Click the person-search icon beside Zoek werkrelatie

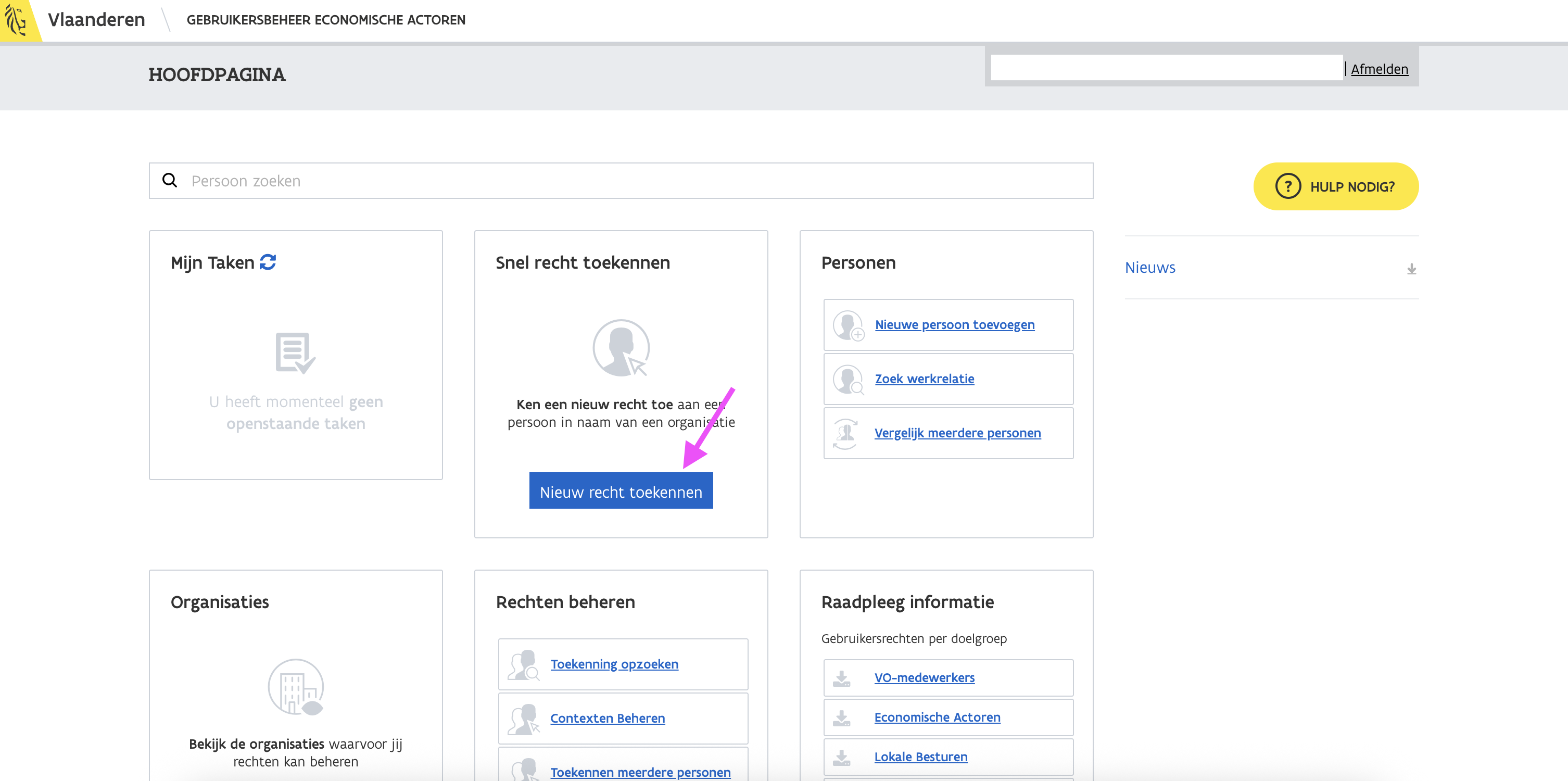[848, 379]
